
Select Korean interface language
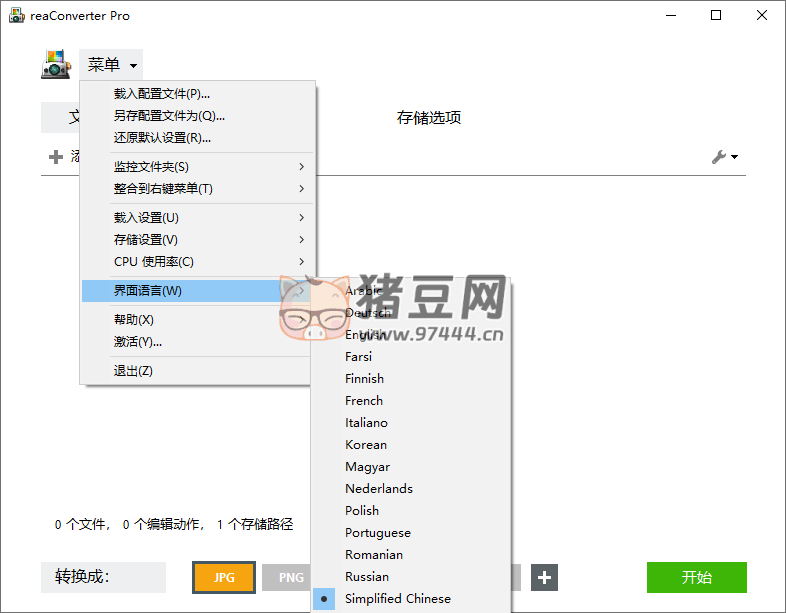pyautogui.click(x=366, y=445)
